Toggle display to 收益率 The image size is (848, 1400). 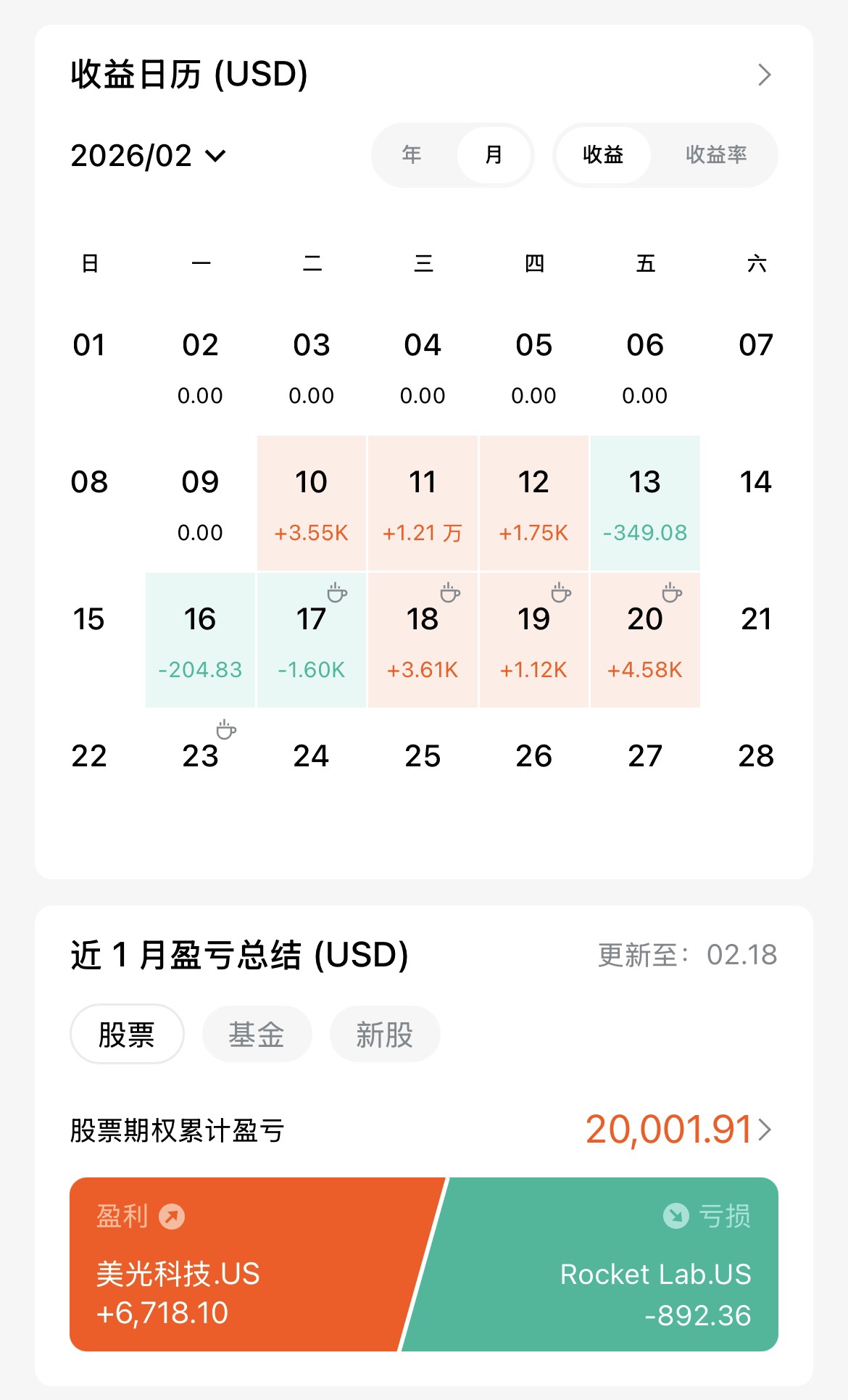coord(715,154)
